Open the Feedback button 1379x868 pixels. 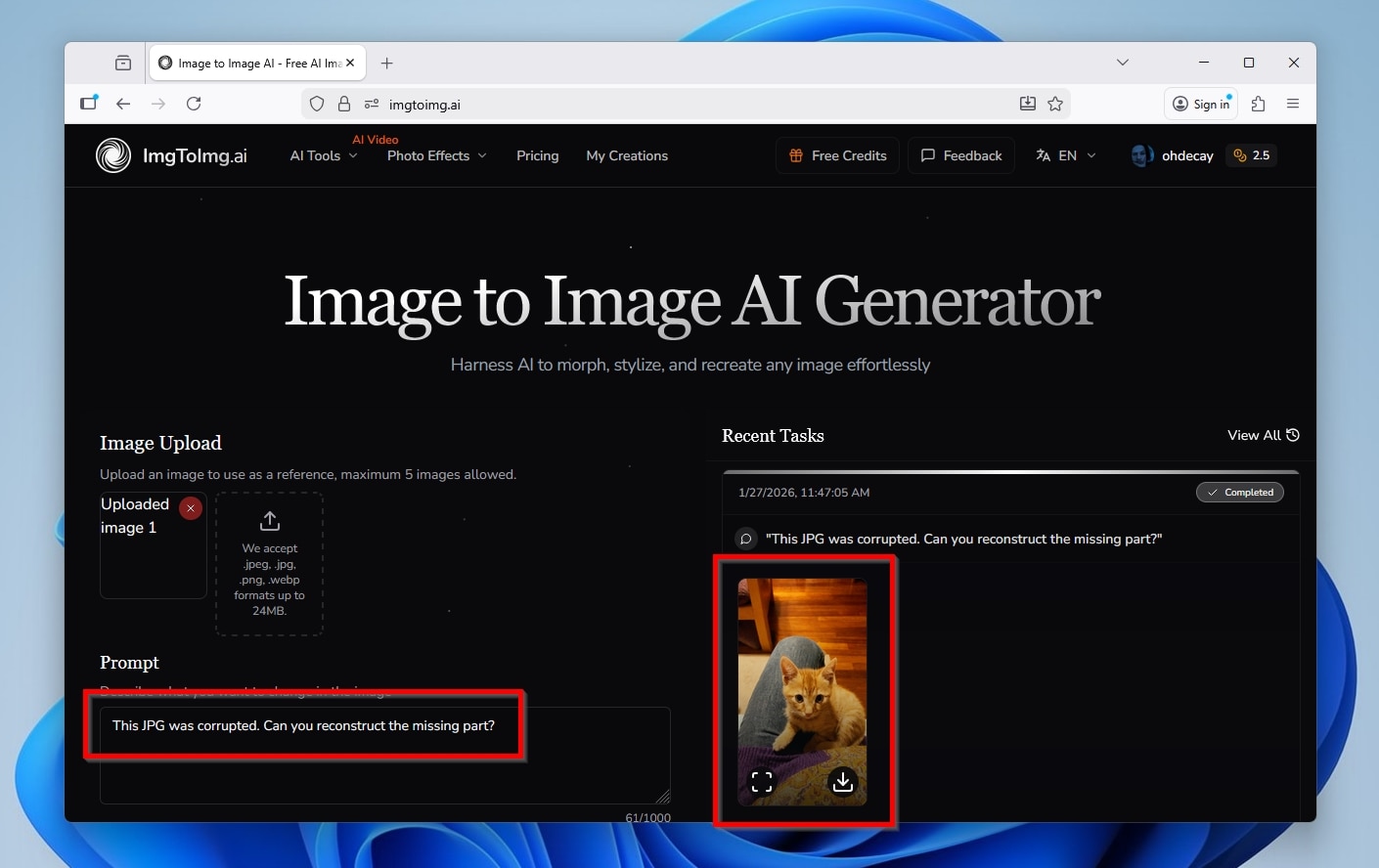(961, 156)
